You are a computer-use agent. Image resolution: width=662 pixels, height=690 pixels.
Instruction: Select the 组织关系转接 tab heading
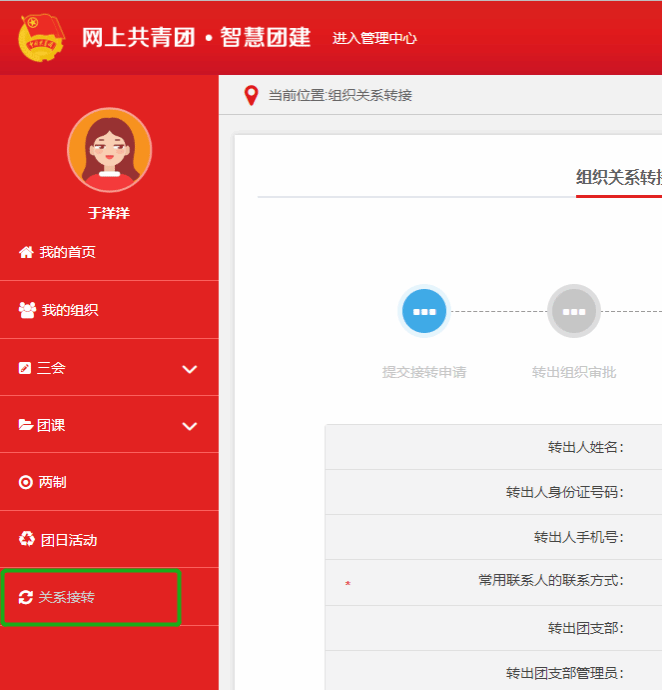(618, 178)
